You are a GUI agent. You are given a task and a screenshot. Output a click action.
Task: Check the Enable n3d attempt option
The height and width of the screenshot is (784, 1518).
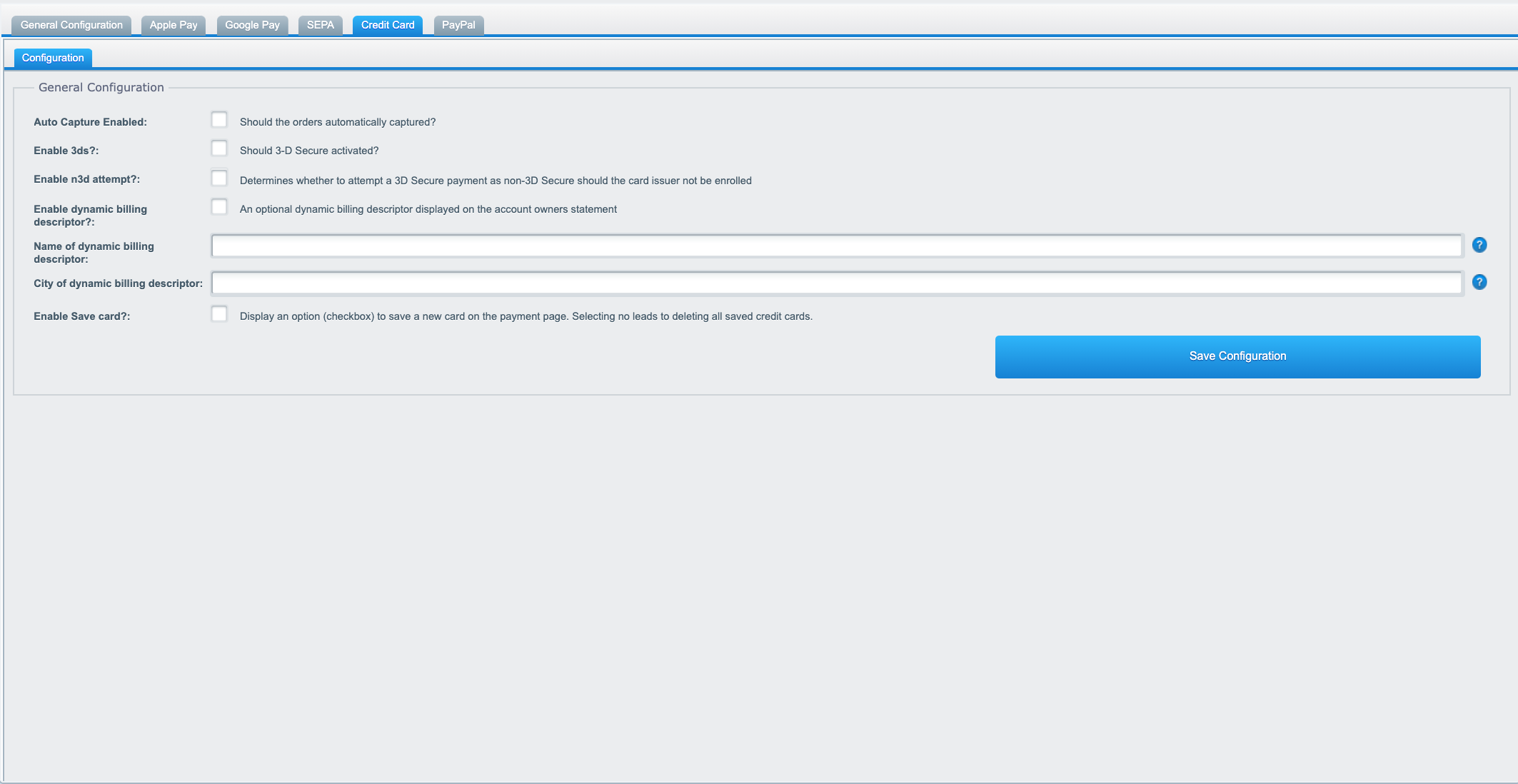click(219, 178)
